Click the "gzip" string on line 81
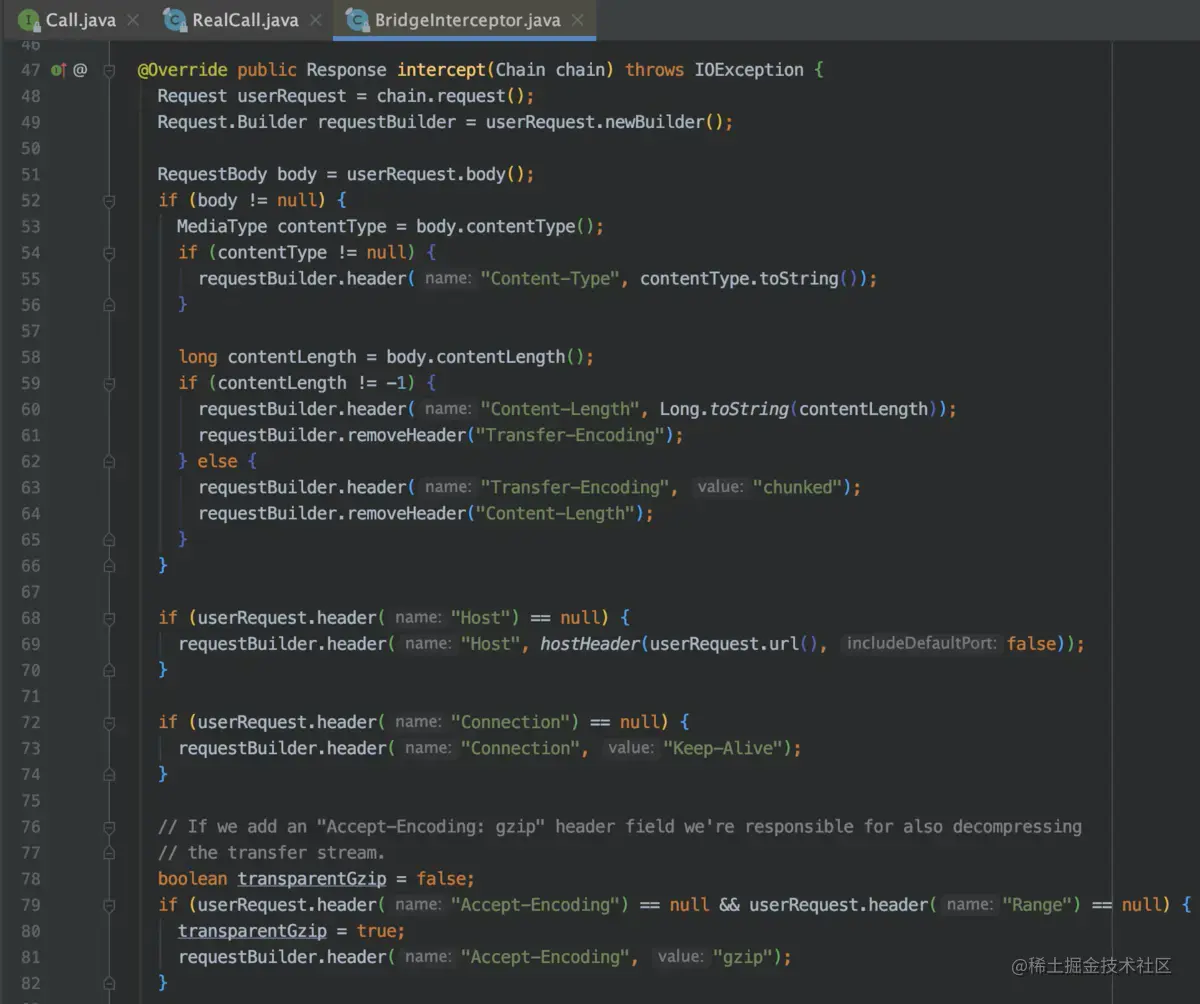The width and height of the screenshot is (1200, 1004). (x=741, y=957)
